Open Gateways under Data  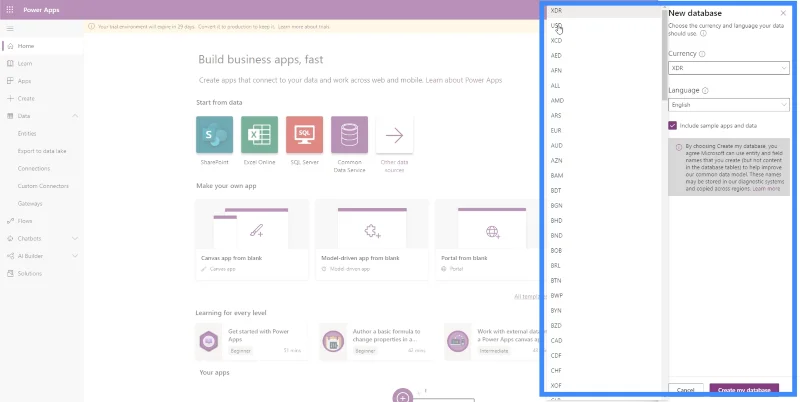[30, 204]
